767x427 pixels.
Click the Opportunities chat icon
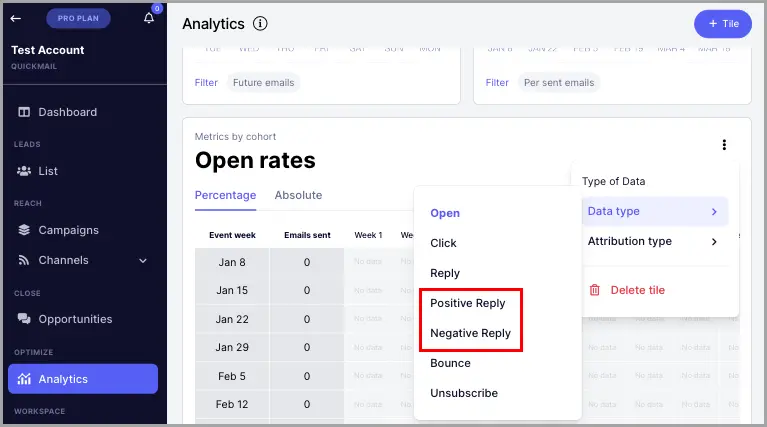[x=24, y=319]
